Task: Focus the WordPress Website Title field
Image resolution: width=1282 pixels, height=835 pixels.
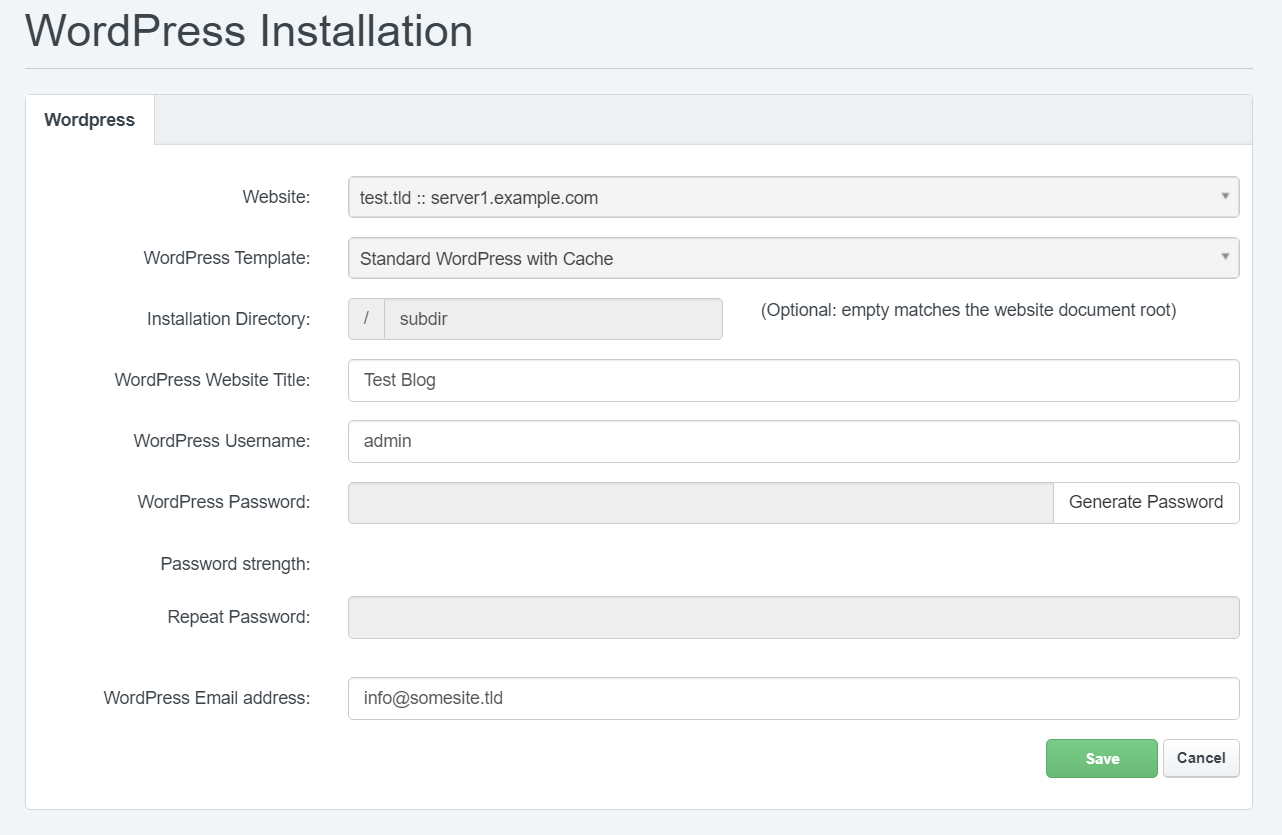Action: coord(793,380)
